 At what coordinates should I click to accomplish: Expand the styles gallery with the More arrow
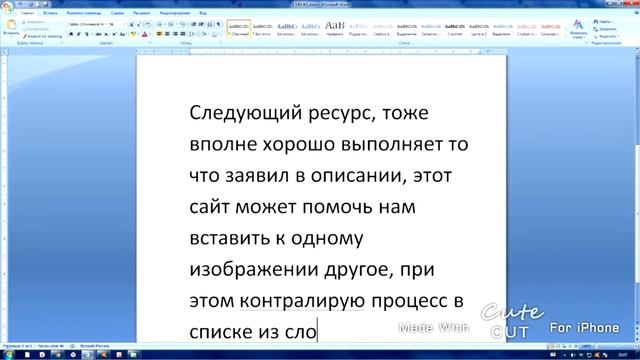click(x=566, y=36)
